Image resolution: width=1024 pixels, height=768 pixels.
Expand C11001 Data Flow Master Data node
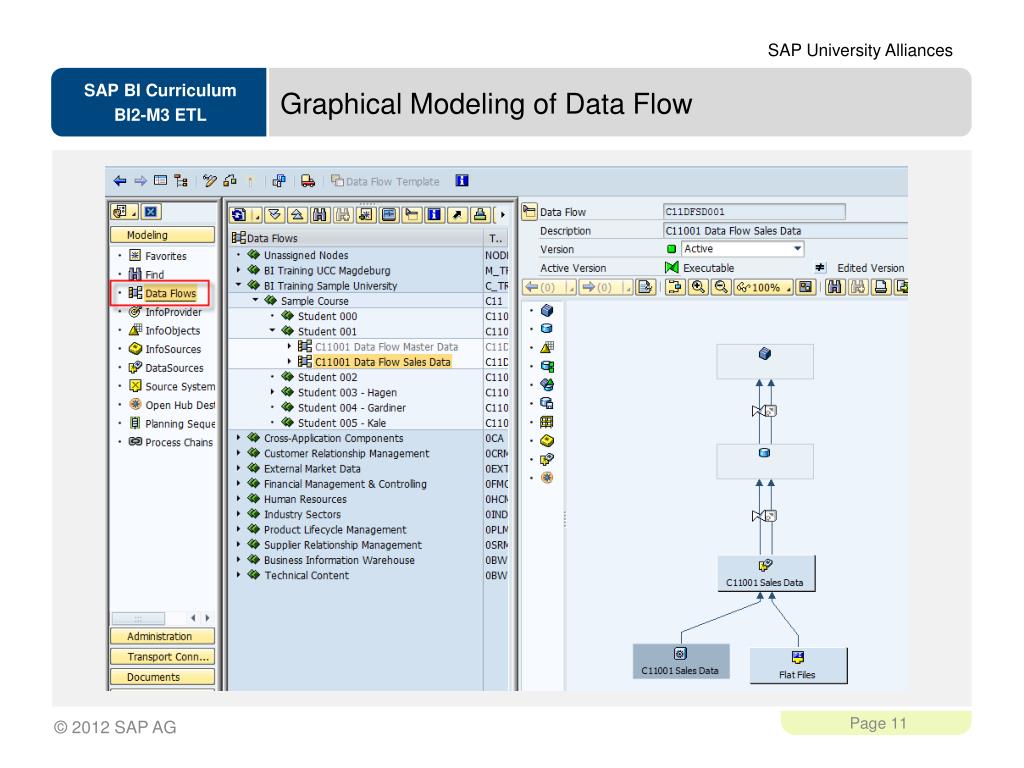tap(289, 346)
